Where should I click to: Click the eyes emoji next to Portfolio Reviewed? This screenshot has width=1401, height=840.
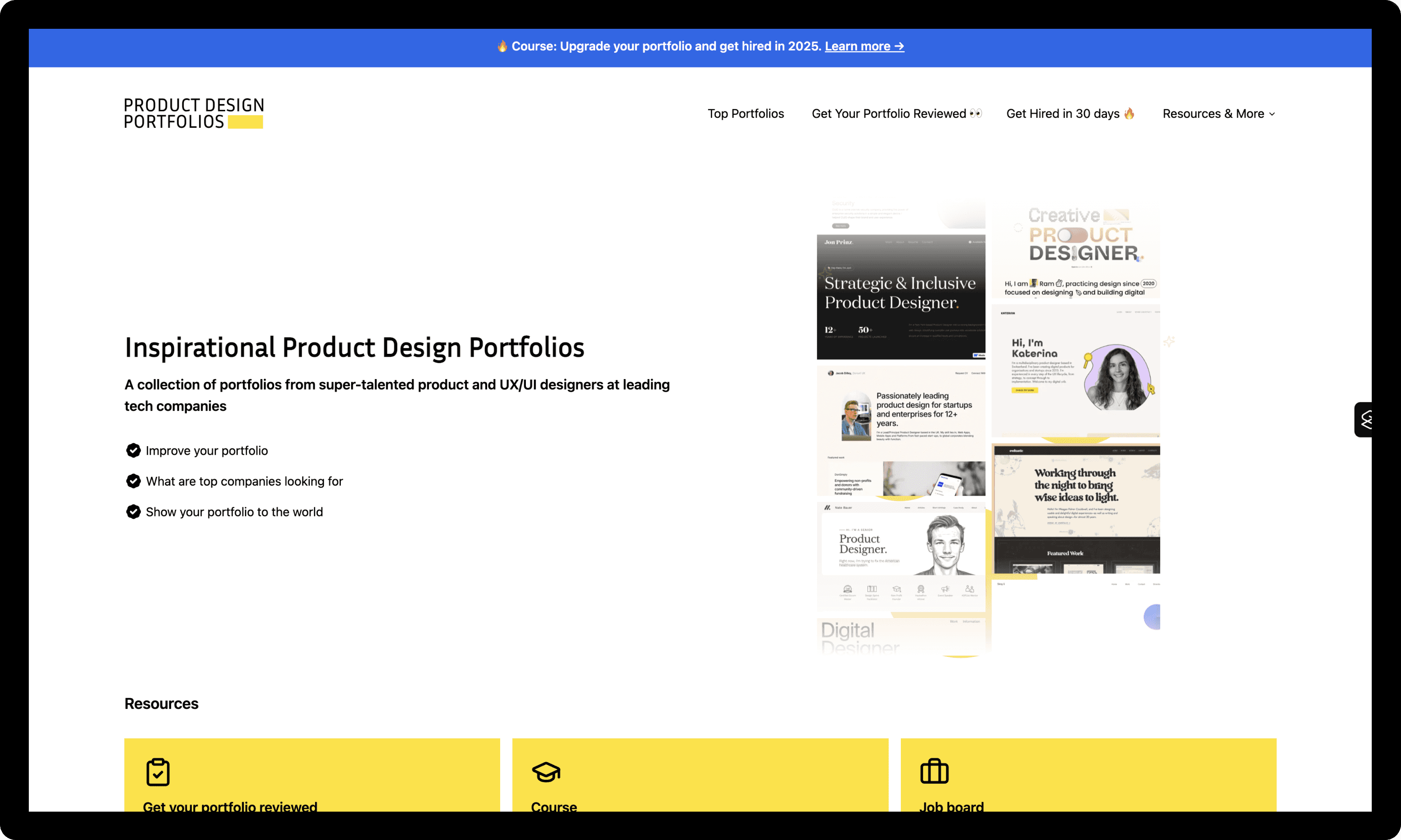tap(975, 113)
